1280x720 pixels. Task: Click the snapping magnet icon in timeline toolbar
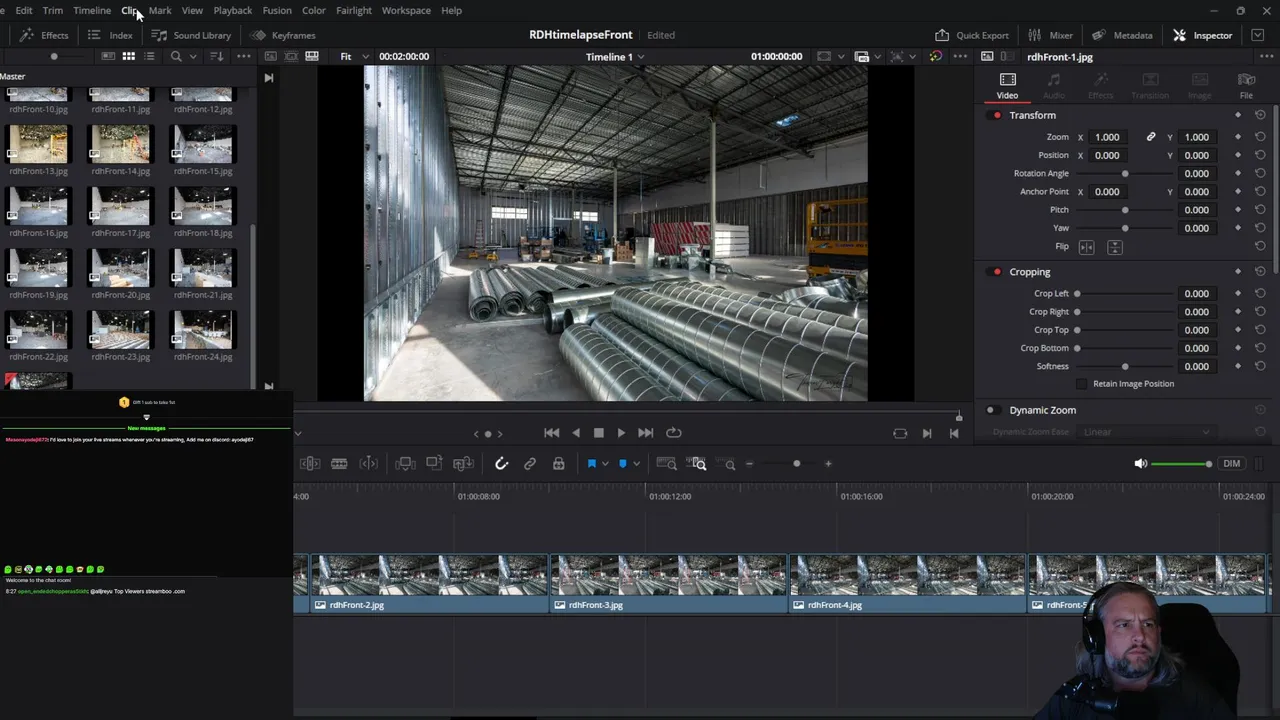(502, 464)
